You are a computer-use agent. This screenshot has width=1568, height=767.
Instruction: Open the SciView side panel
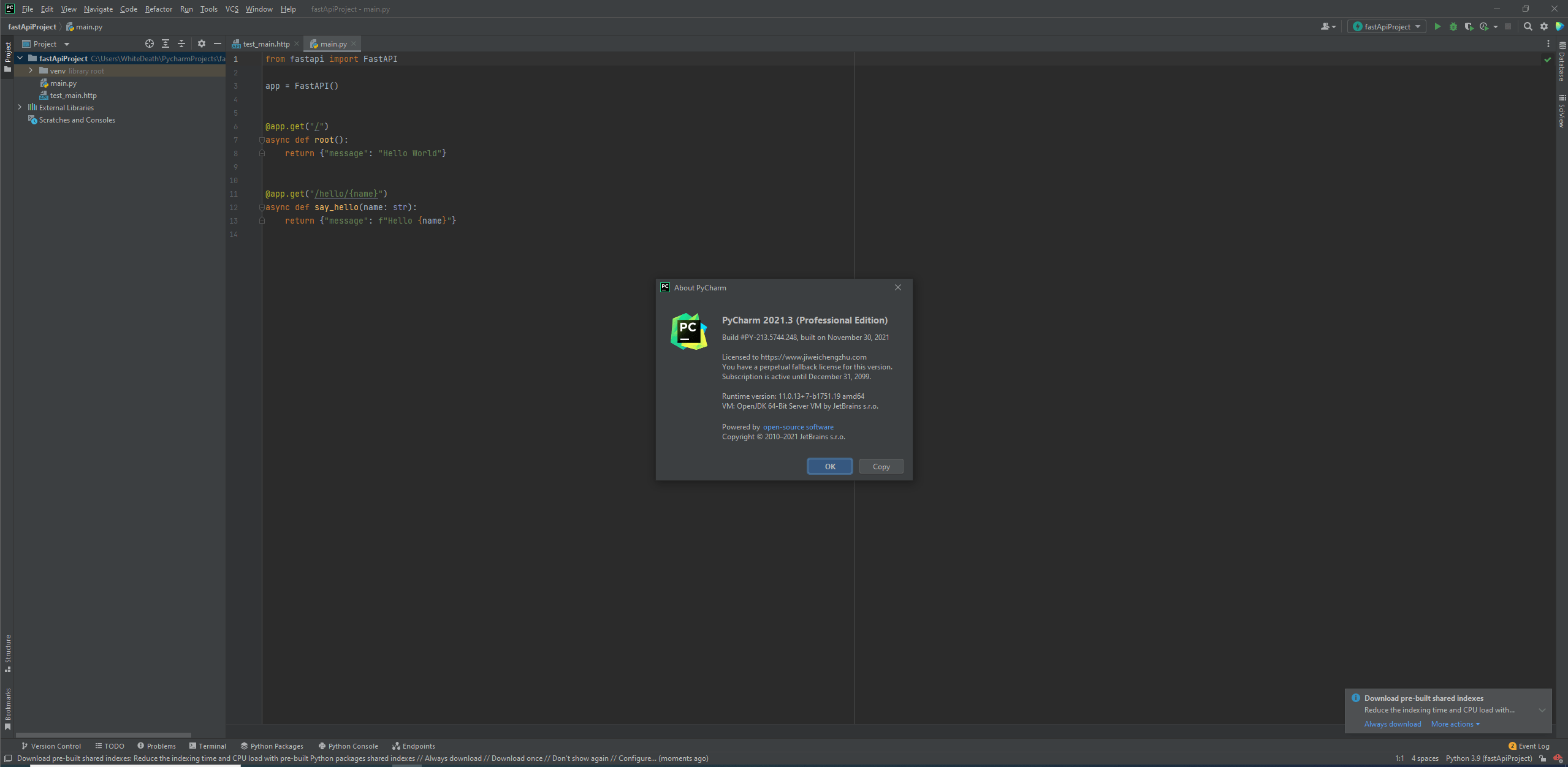(x=1562, y=111)
